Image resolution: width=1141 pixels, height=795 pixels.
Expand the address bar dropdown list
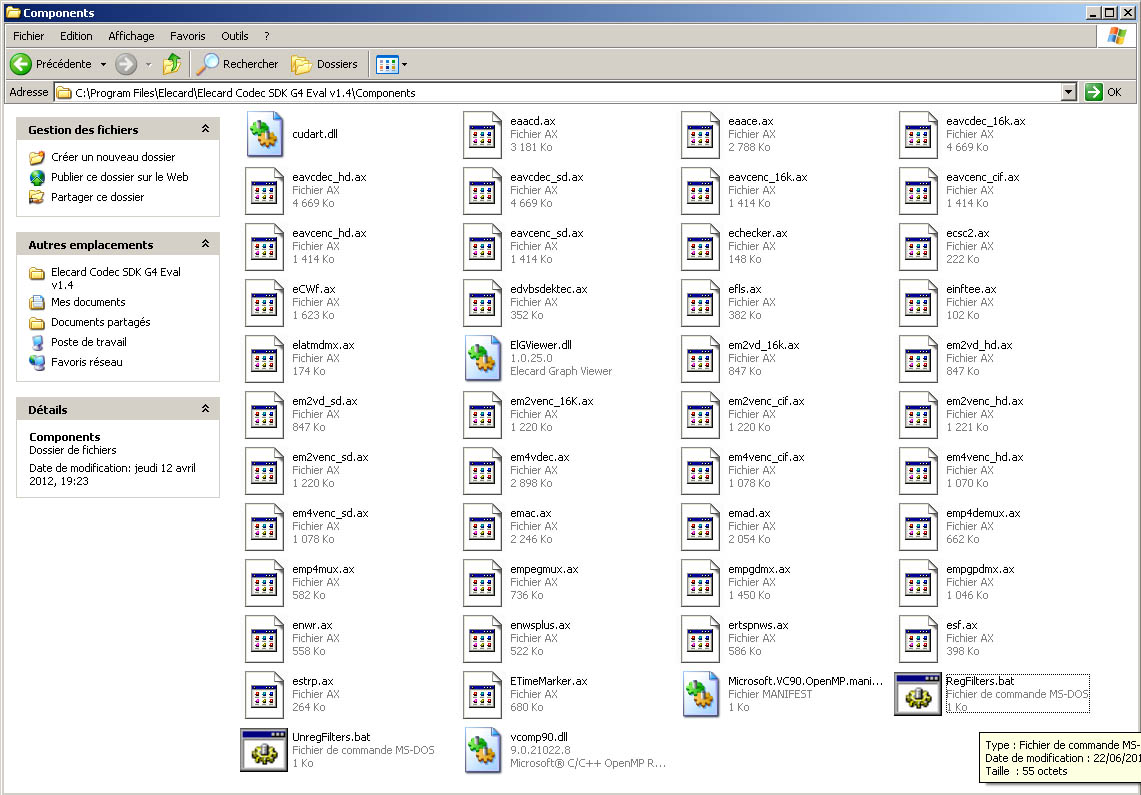coord(1068,92)
